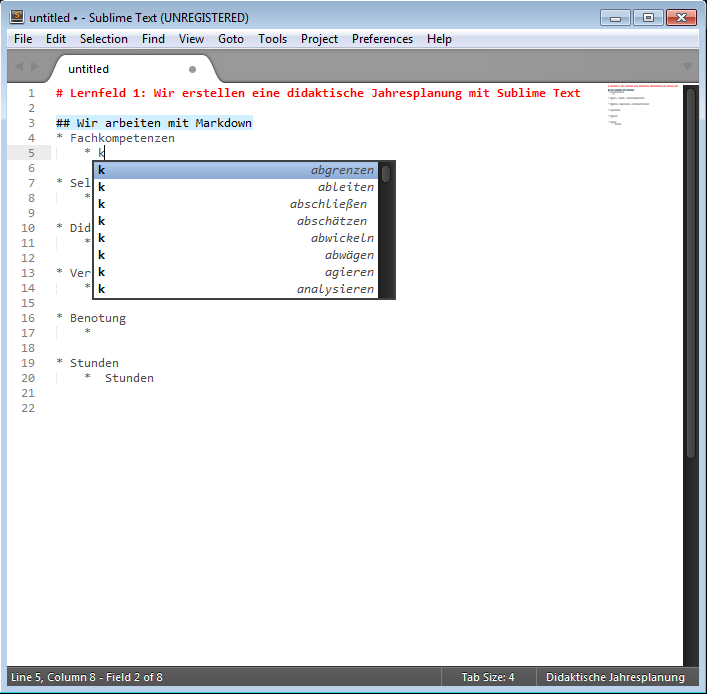Click the previous tab arrow
This screenshot has height=694, width=707.
click(x=19, y=67)
